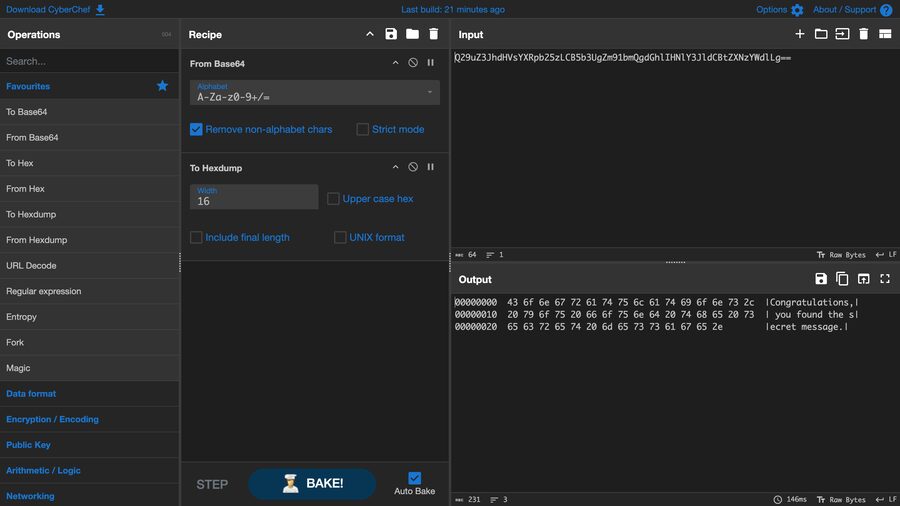Enable Upper case hex checkbox
Viewport: 900px width, 506px height.
click(333, 198)
